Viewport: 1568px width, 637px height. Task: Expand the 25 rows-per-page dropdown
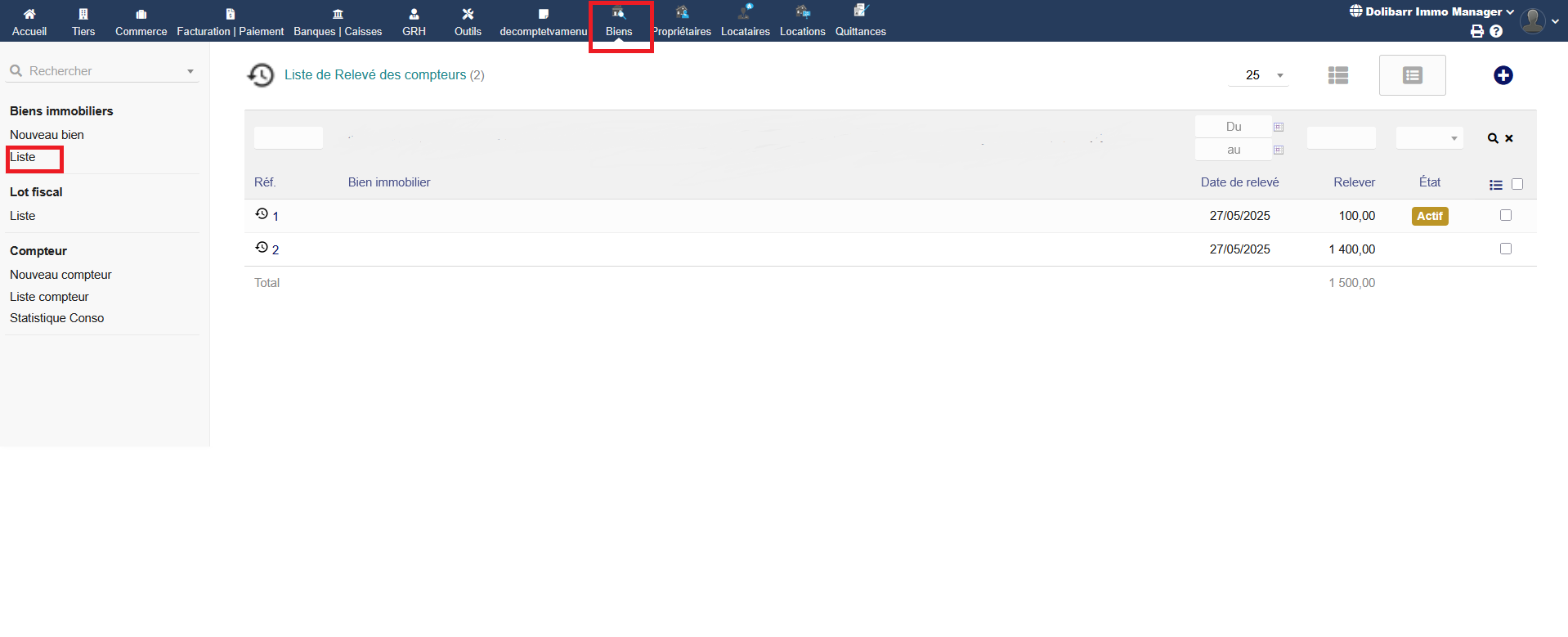[x=1259, y=75]
